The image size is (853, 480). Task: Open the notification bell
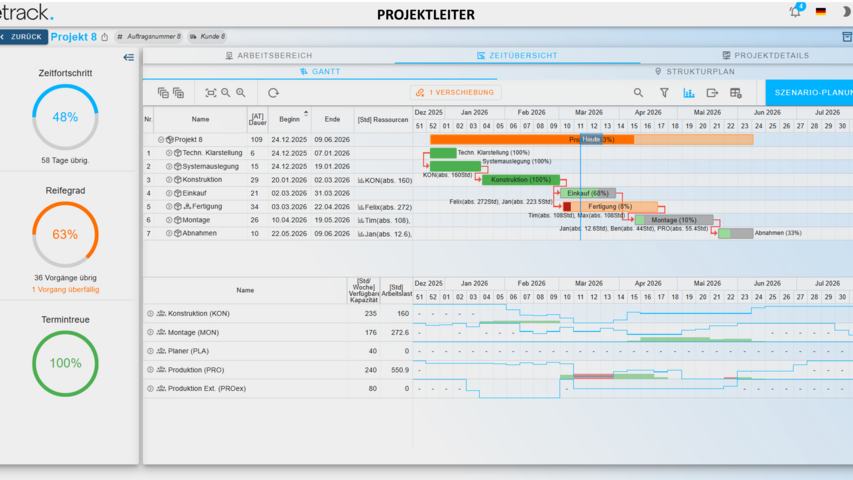coord(795,11)
